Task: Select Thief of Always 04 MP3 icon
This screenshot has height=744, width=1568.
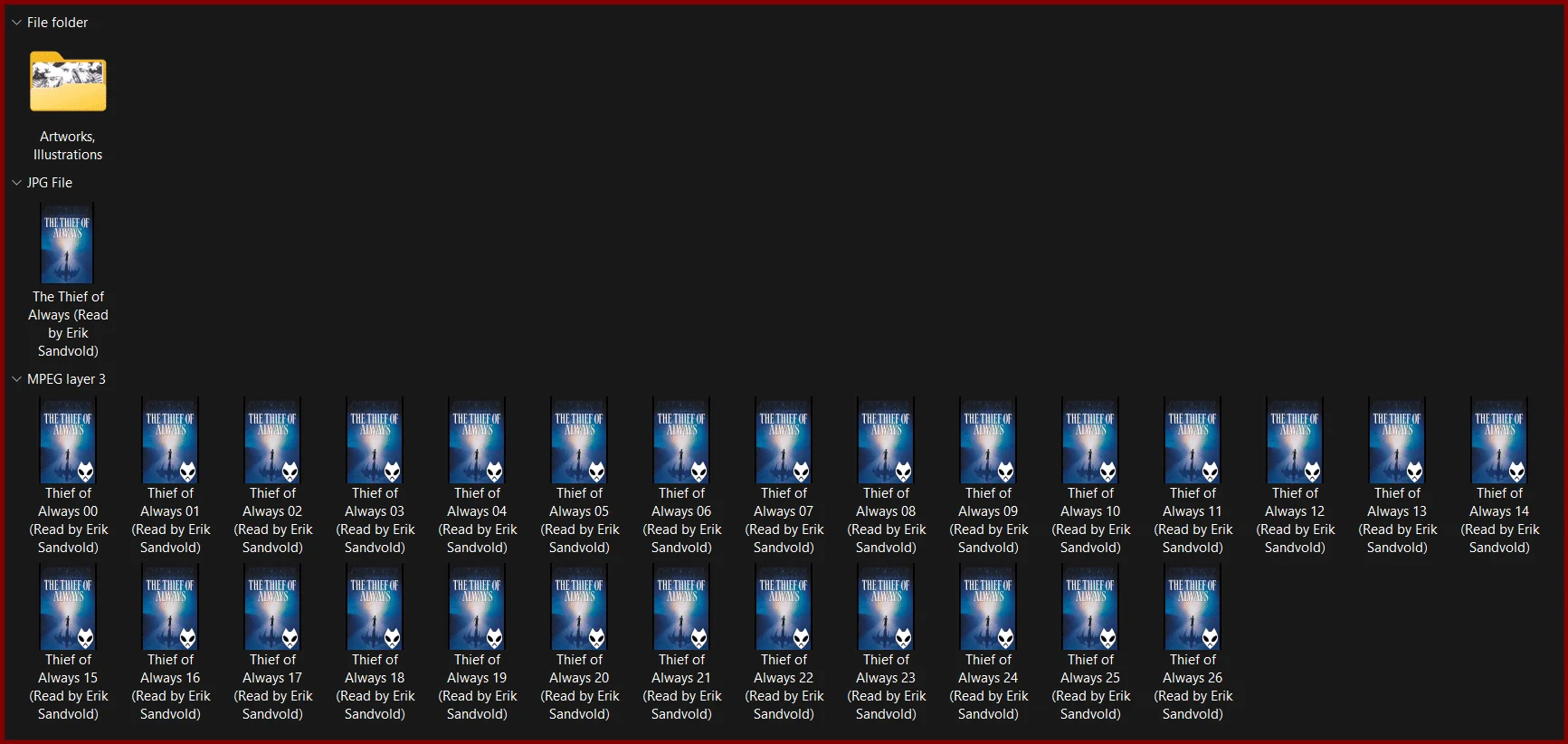Action: 477,441
